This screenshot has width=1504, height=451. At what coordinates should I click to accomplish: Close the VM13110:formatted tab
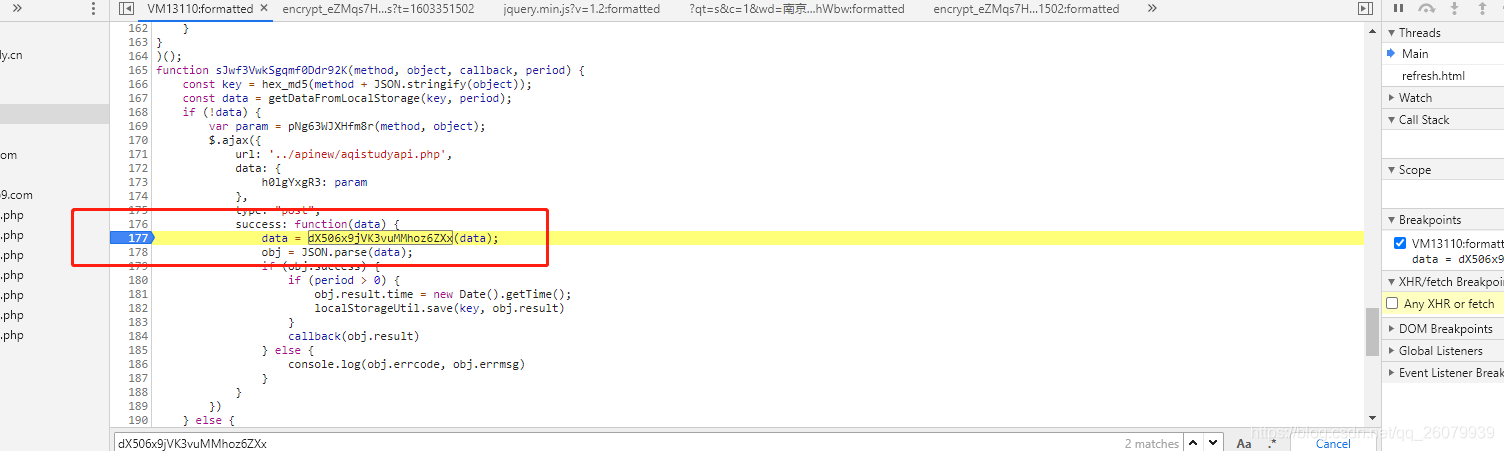(x=264, y=9)
